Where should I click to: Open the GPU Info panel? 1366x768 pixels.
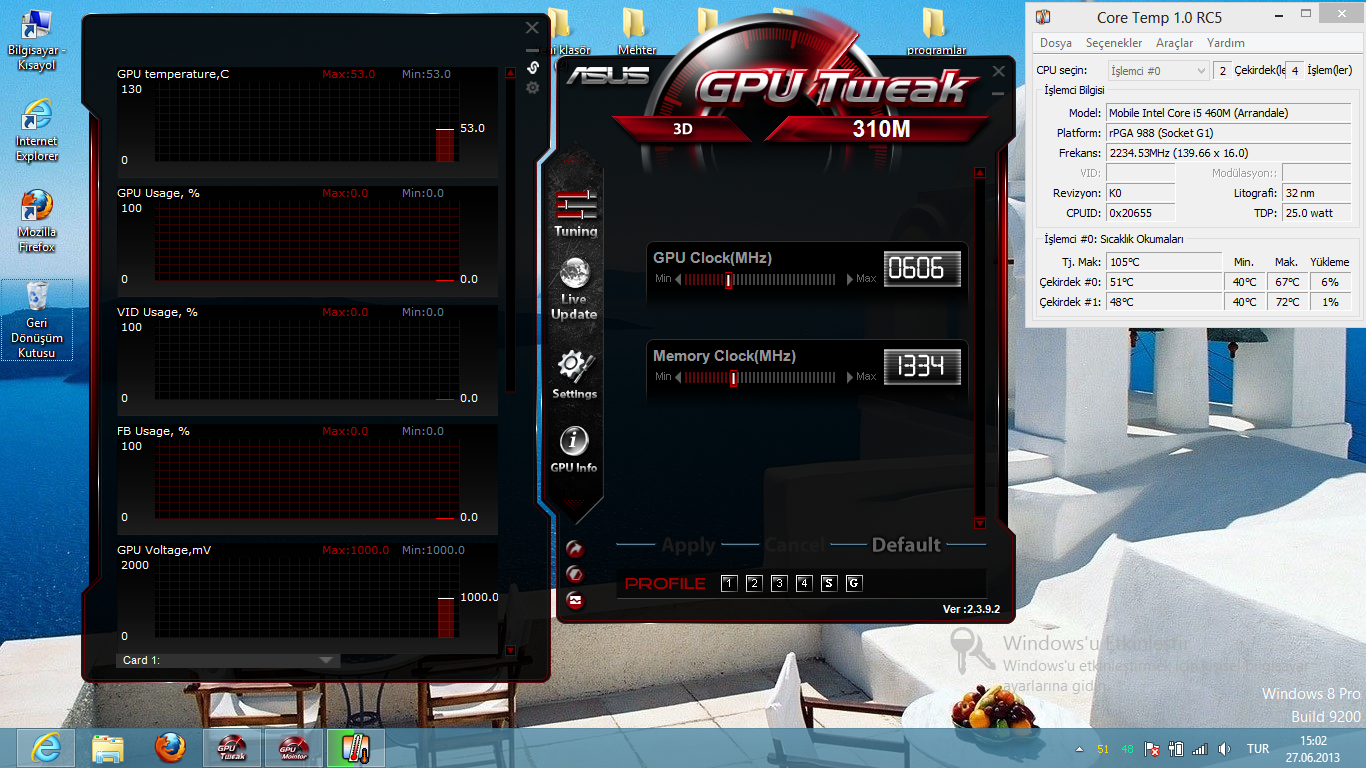(574, 449)
